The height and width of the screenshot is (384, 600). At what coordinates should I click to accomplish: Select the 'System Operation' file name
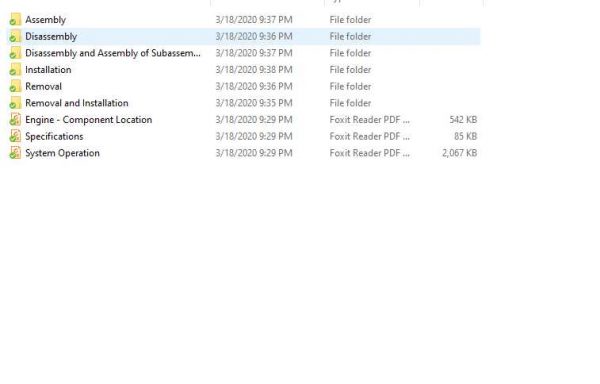(x=62, y=153)
